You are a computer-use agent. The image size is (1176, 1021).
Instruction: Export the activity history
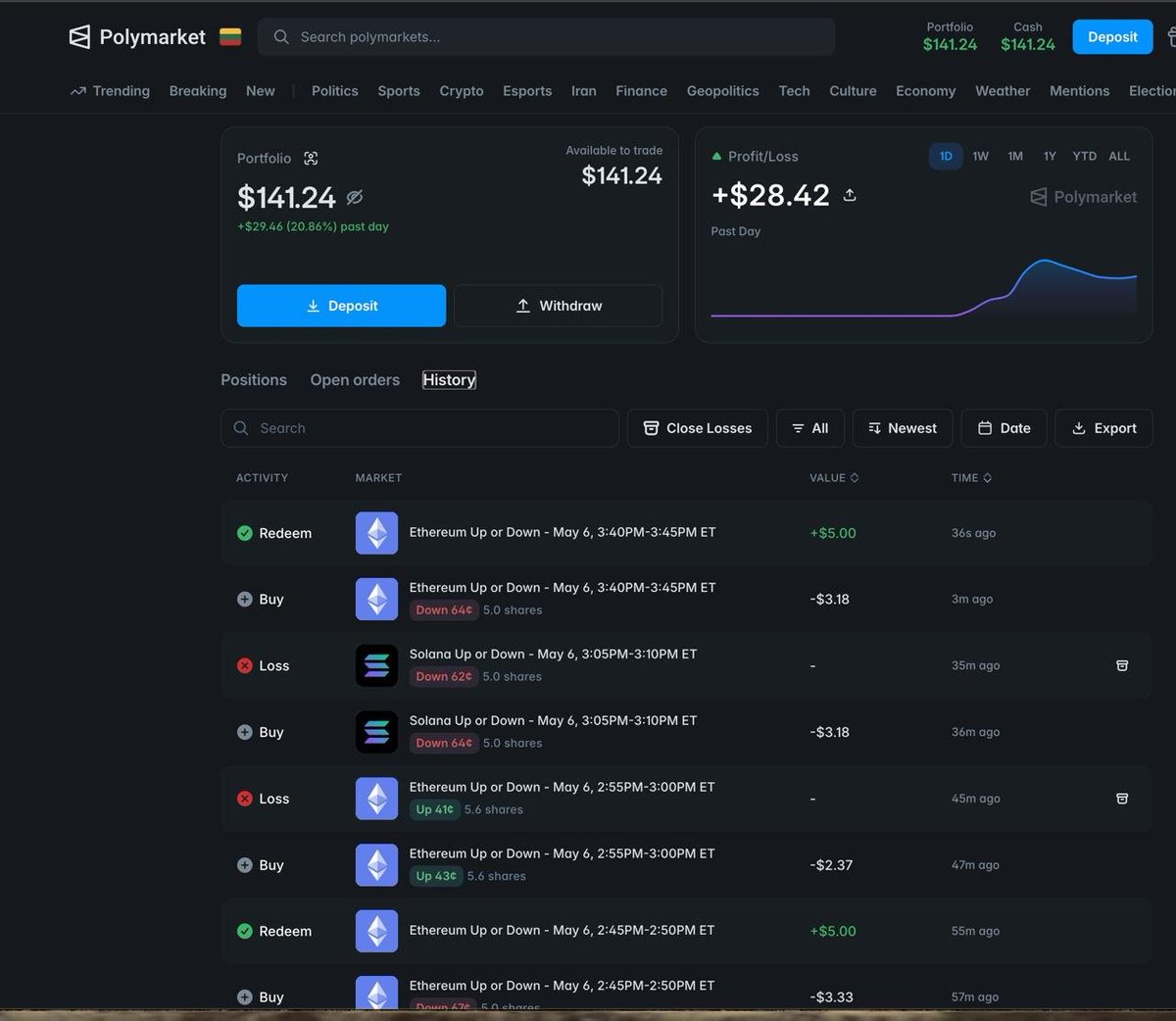click(x=1103, y=428)
